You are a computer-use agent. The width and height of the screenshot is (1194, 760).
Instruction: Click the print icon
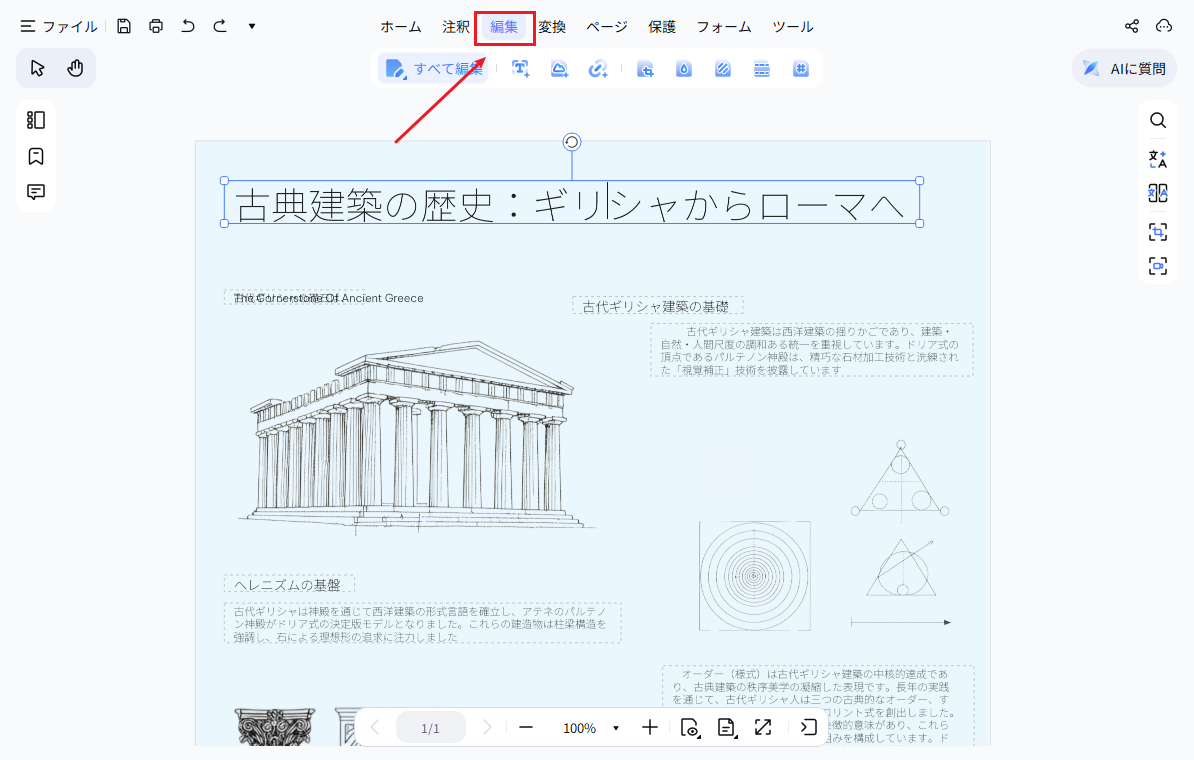[156, 26]
